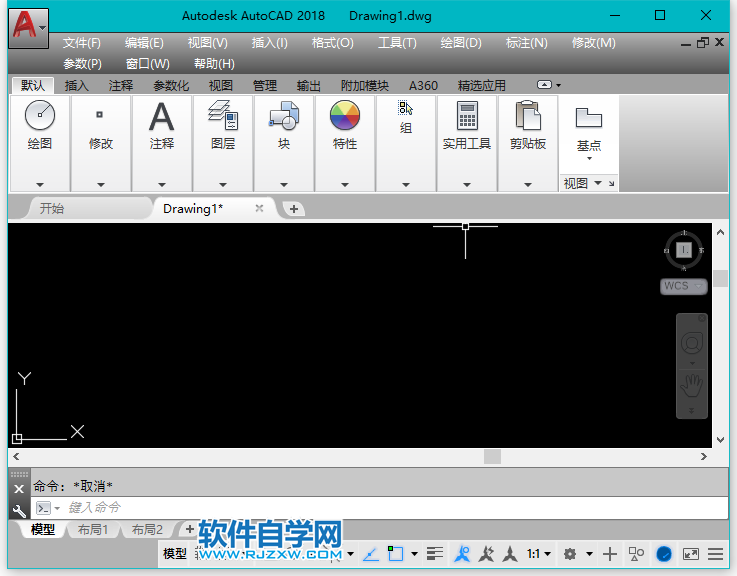
Task: Toggle auto-add annotation scales icon
Action: point(486,554)
